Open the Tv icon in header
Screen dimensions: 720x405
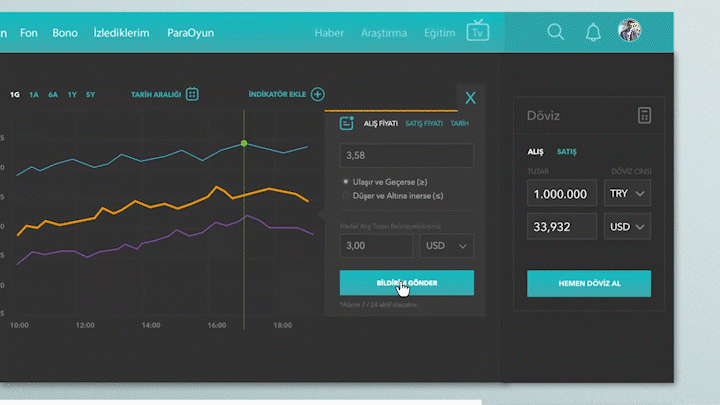478,31
